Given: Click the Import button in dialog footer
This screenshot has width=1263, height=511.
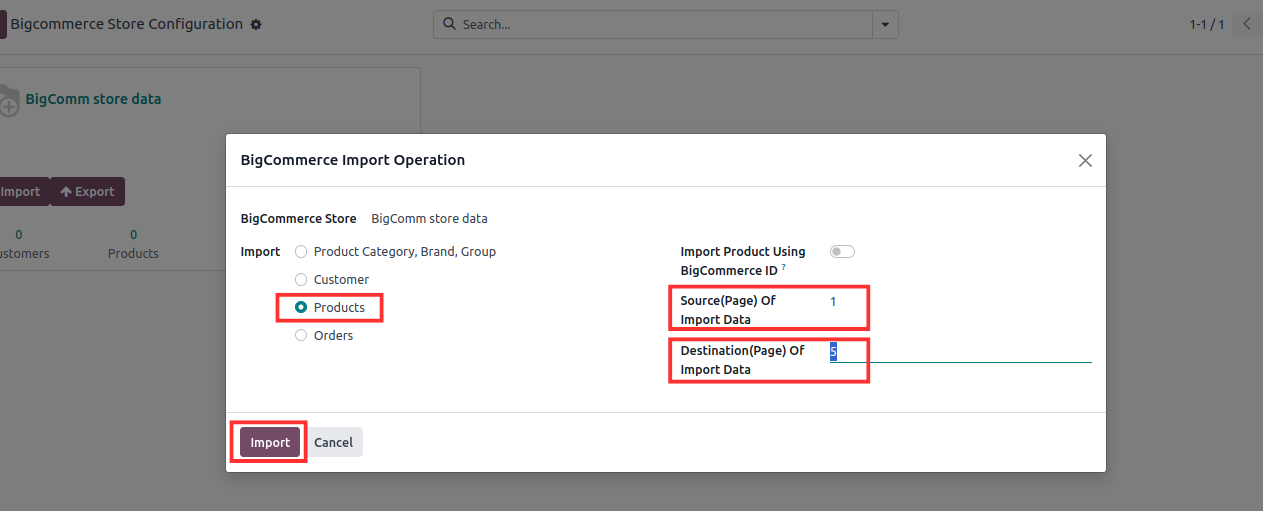Looking at the screenshot, I should click(270, 442).
